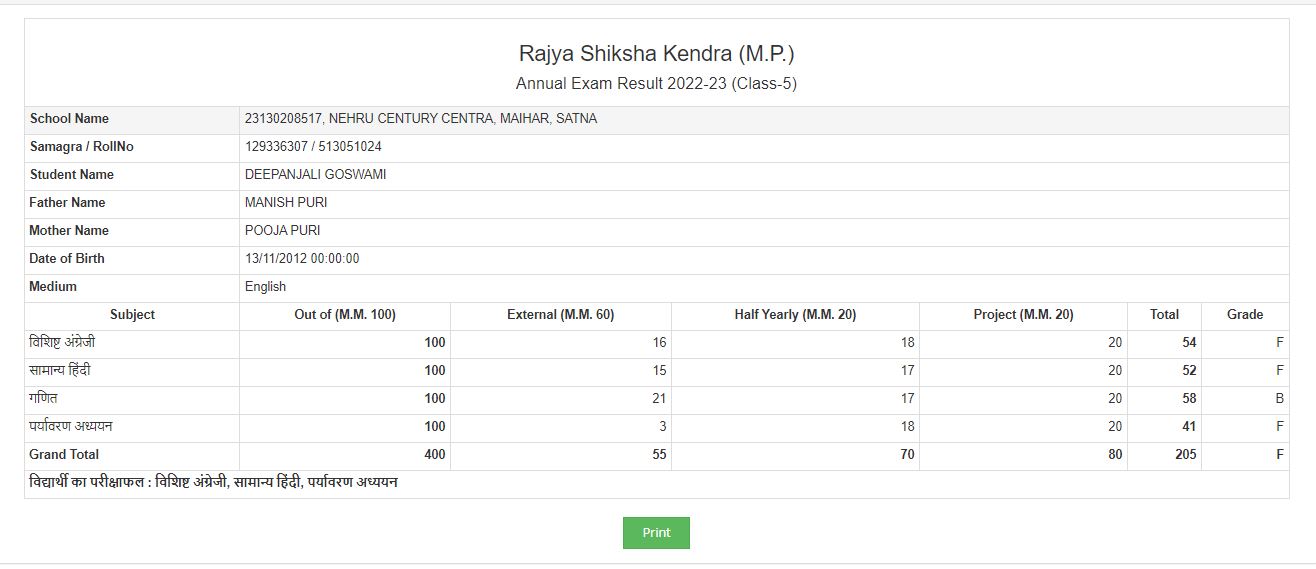Click the Rajya Shiksha Kendra (M.P.) heading
The width and height of the screenshot is (1316, 569).
coord(656,53)
